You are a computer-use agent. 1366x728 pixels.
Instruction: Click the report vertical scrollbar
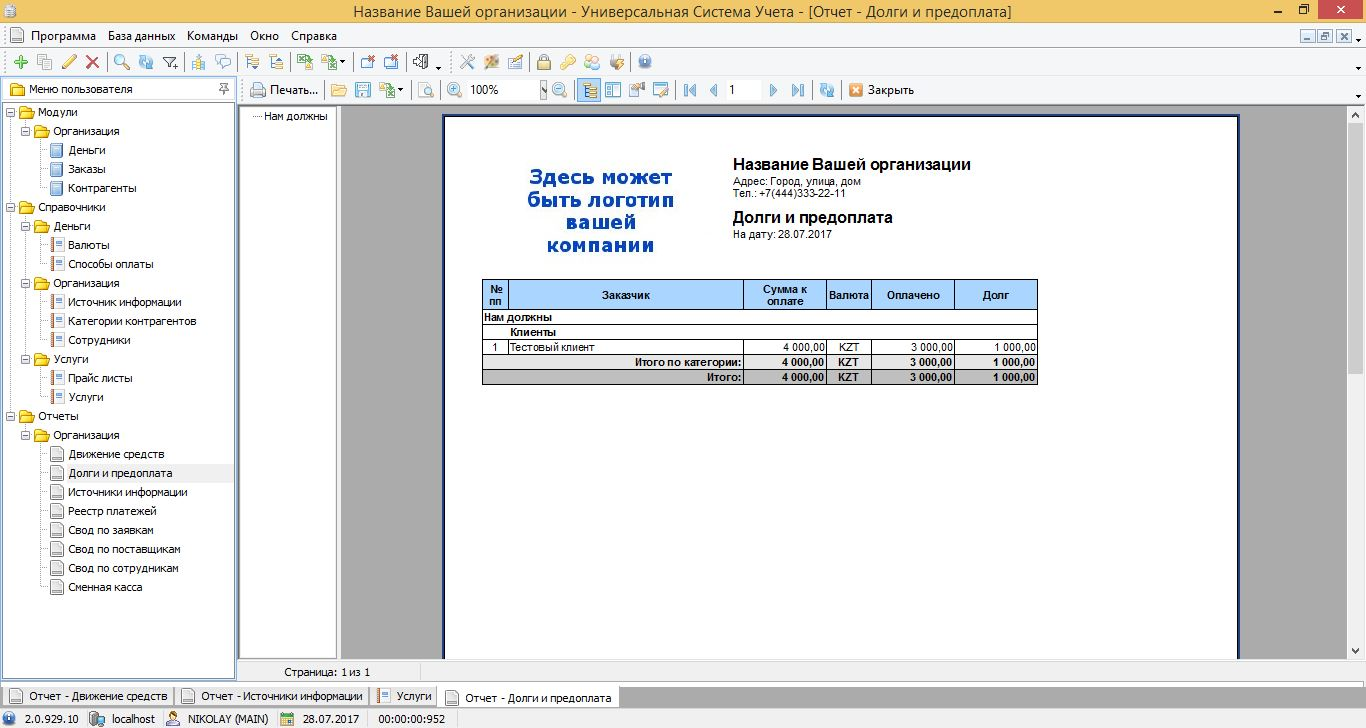(1357, 380)
